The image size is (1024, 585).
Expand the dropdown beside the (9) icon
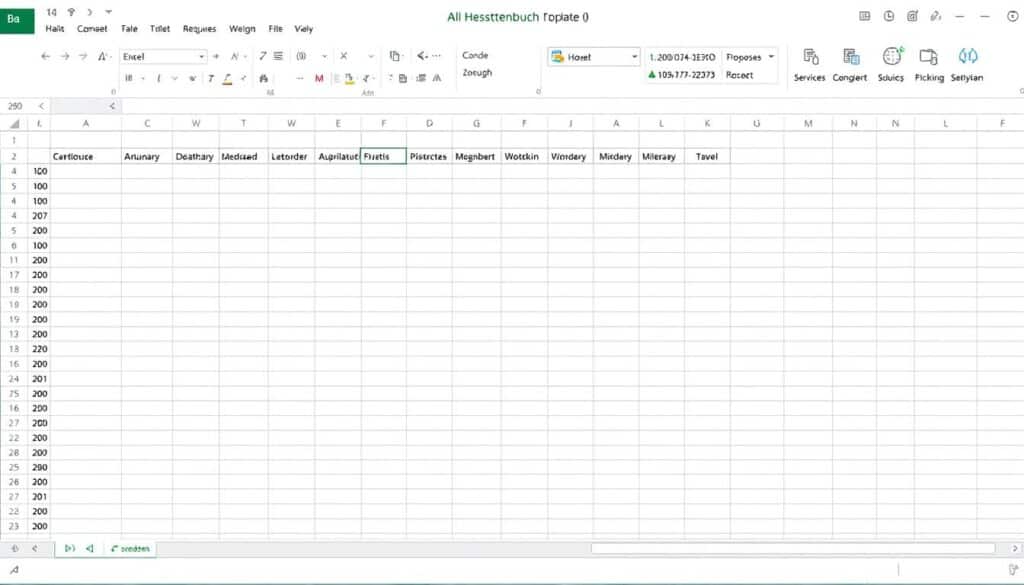[x=324, y=56]
